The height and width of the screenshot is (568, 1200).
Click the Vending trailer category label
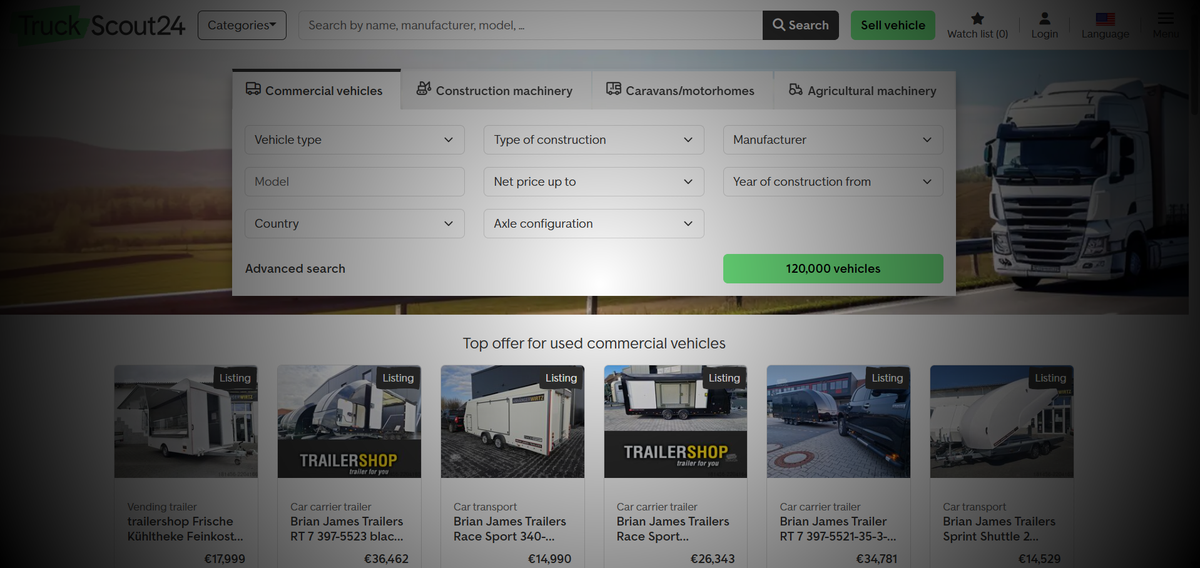[162, 507]
